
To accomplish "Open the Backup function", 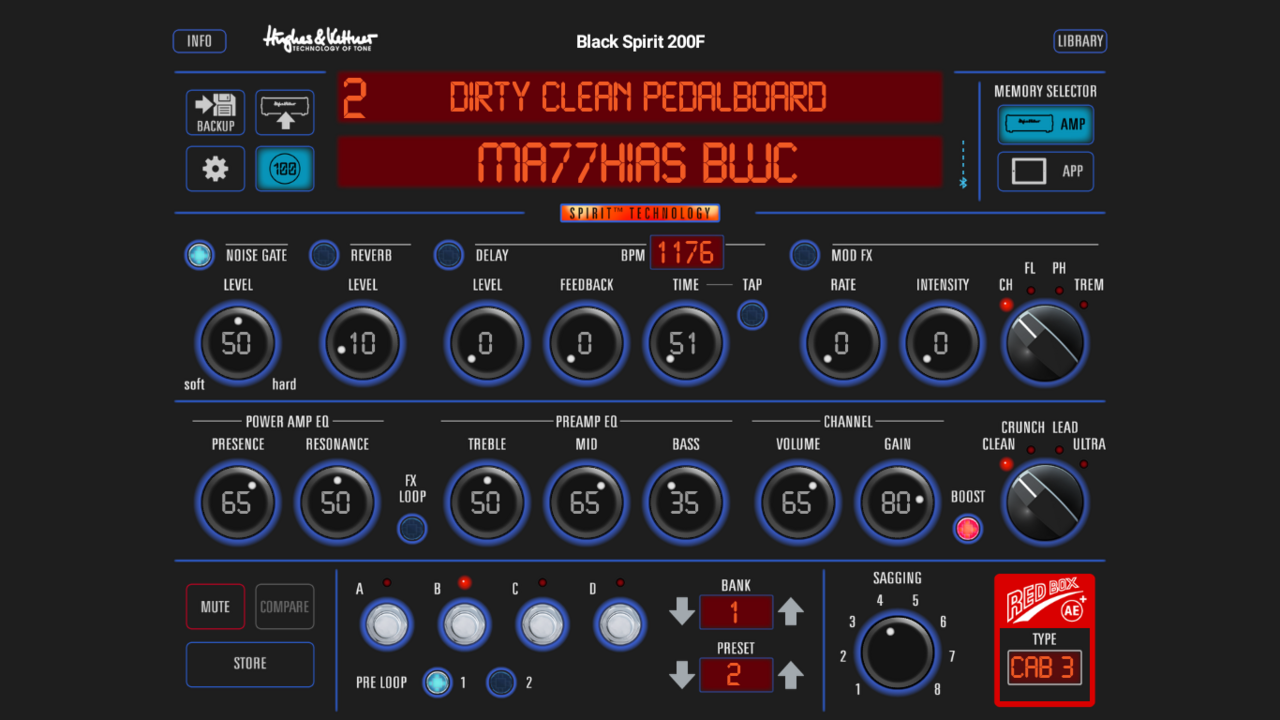I will click(x=215, y=112).
